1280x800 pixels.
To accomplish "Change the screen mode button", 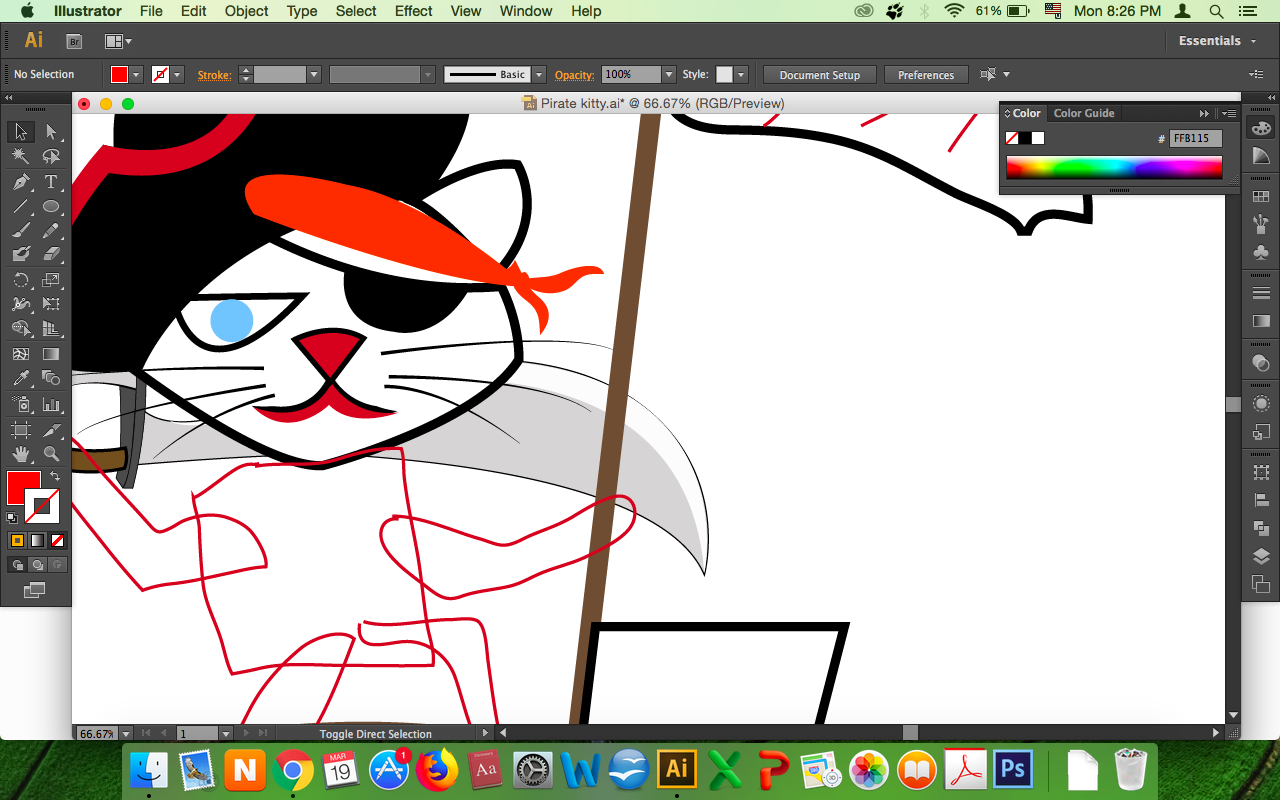I will pyautogui.click(x=35, y=590).
